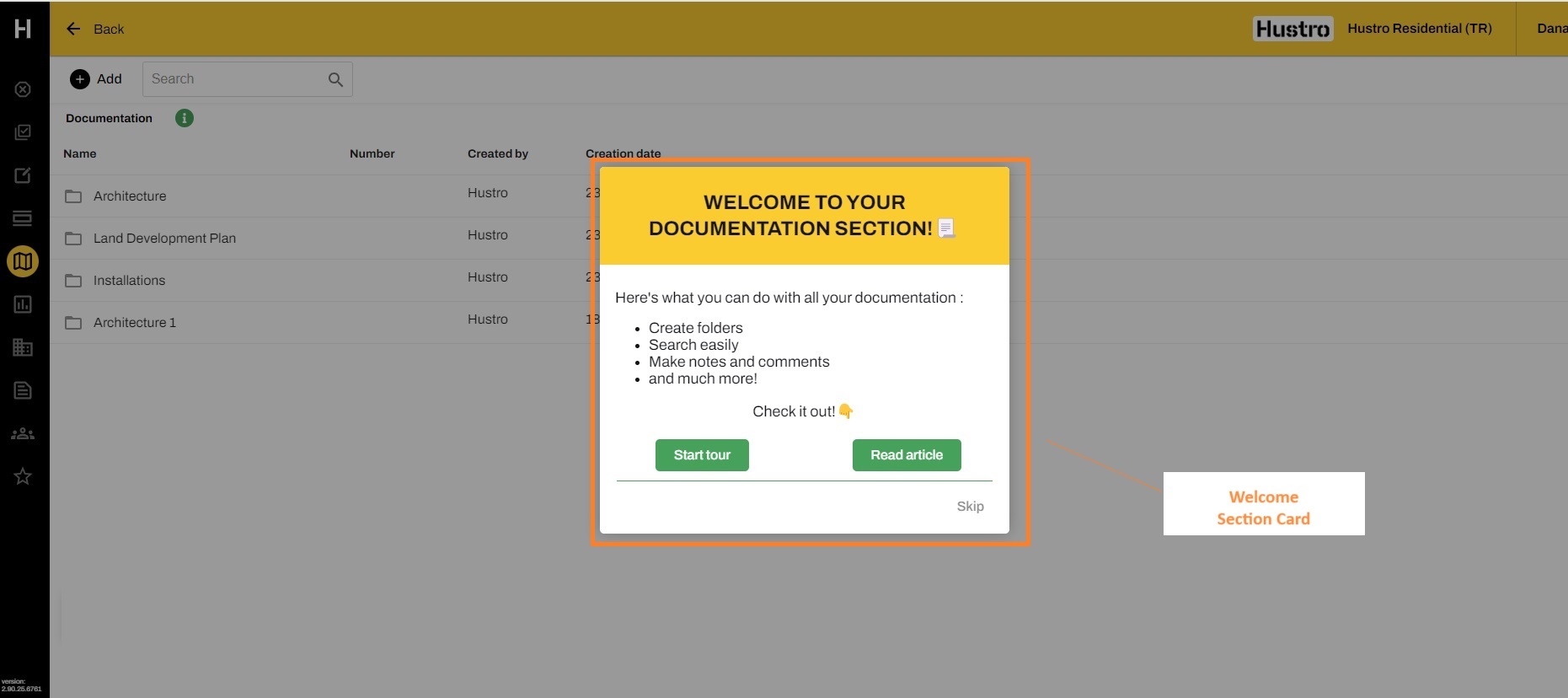Go Back using the header arrow
The height and width of the screenshot is (698, 1568).
click(x=74, y=29)
